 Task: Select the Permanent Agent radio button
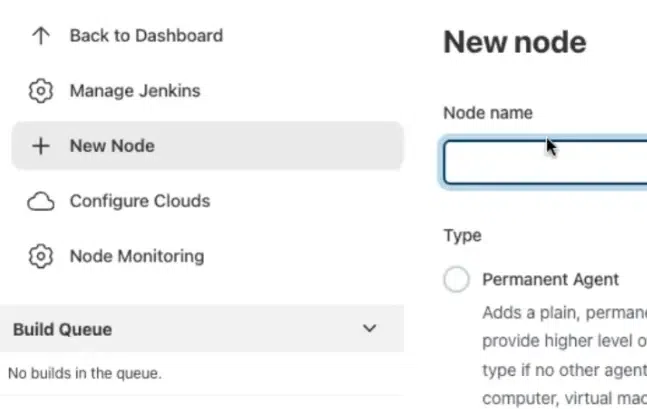point(456,280)
